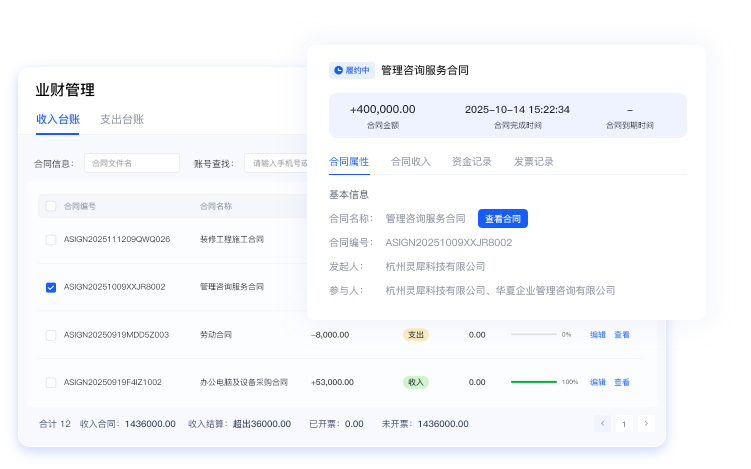751x469 pixels.
Task: Click the 收入 tag in 办公电脑 row
Action: tap(416, 382)
